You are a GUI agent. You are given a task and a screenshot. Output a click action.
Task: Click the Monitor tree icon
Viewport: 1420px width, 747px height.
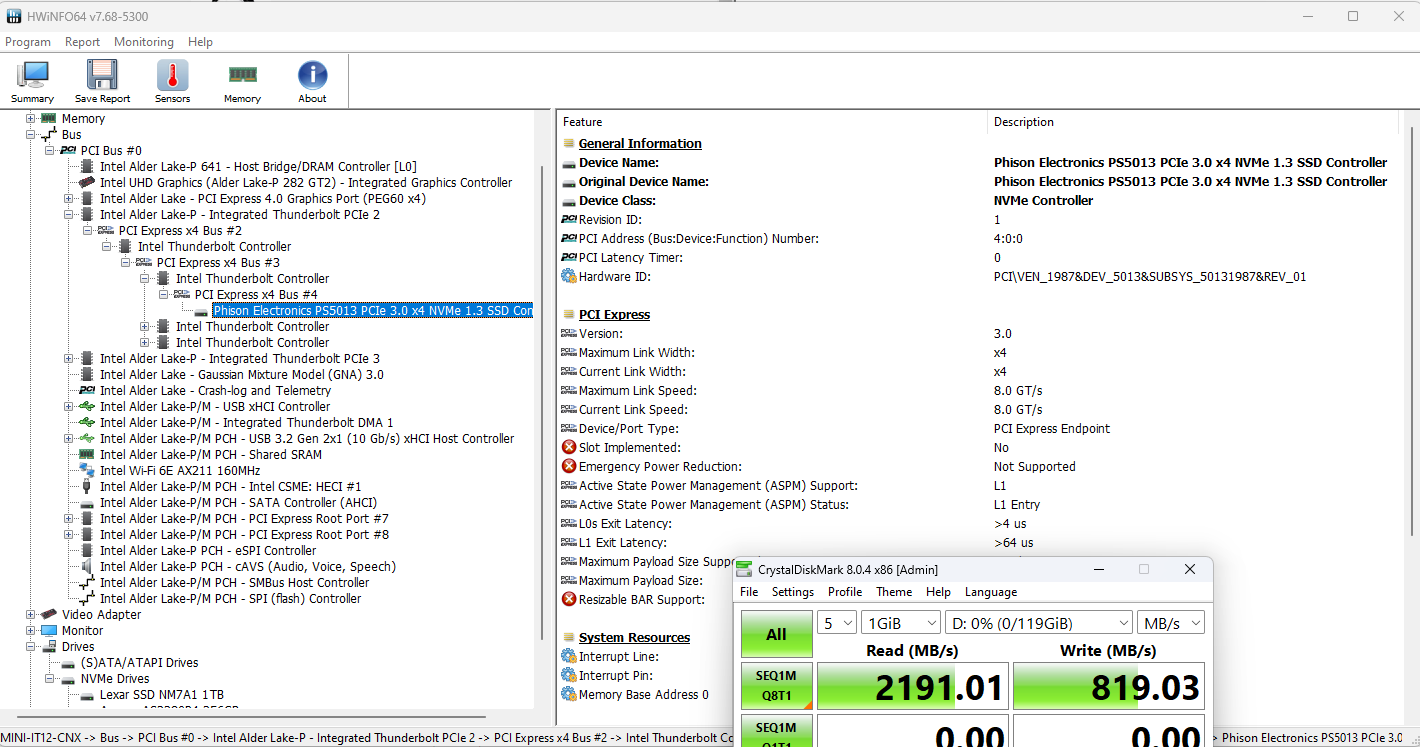[x=49, y=631]
